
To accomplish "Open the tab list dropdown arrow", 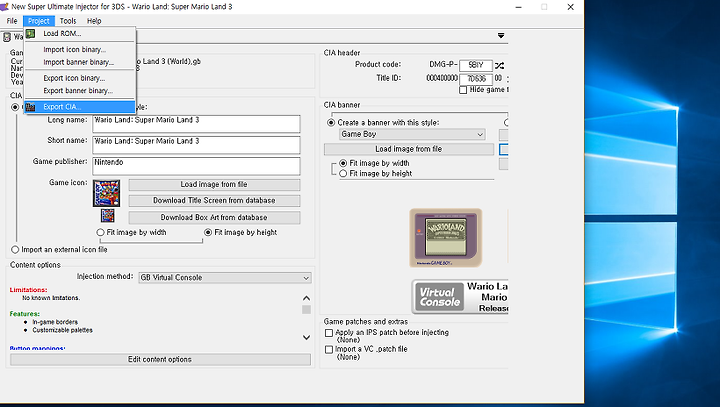I will click(501, 35).
